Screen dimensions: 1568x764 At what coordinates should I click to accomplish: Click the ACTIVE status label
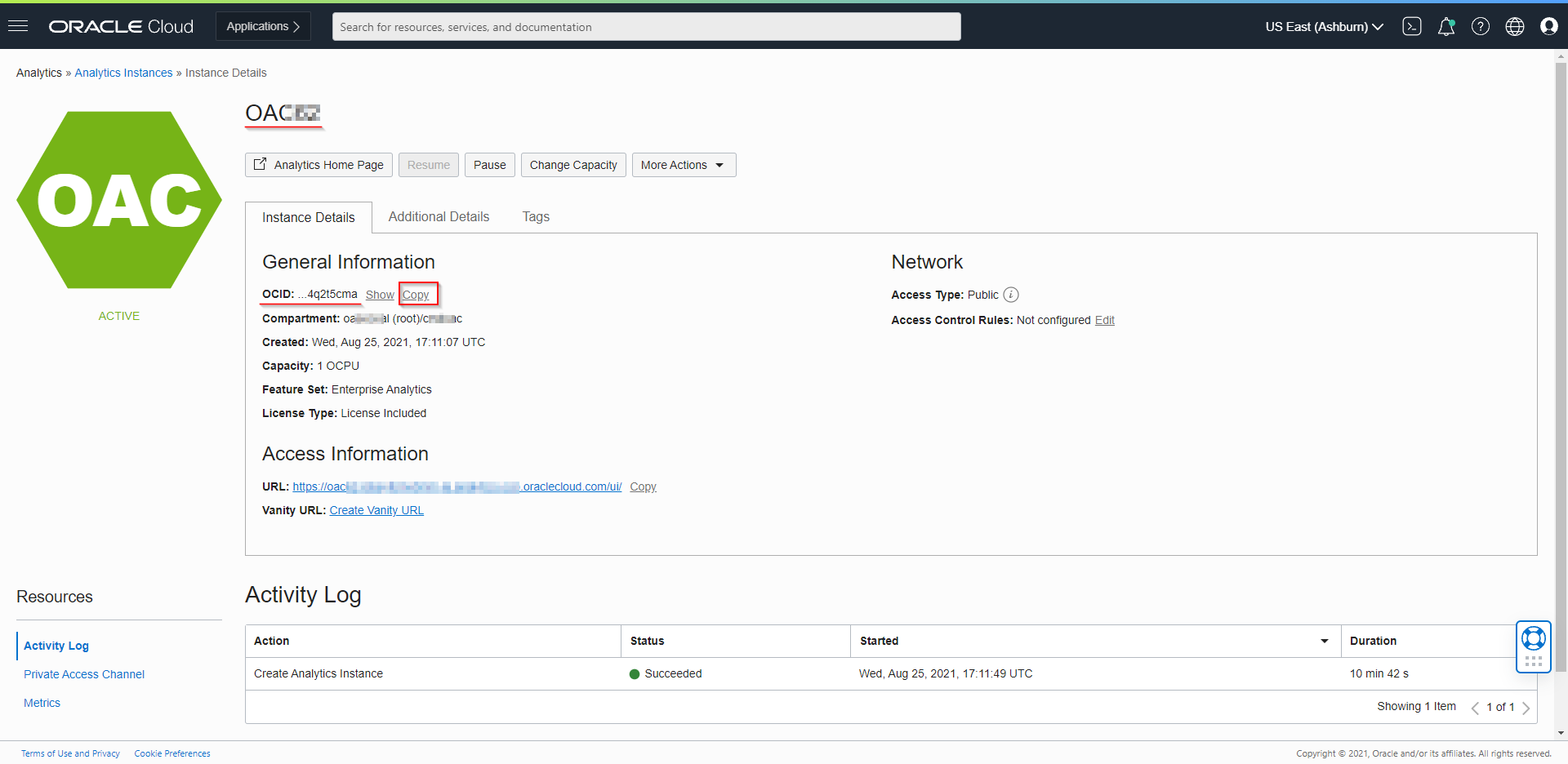119,316
